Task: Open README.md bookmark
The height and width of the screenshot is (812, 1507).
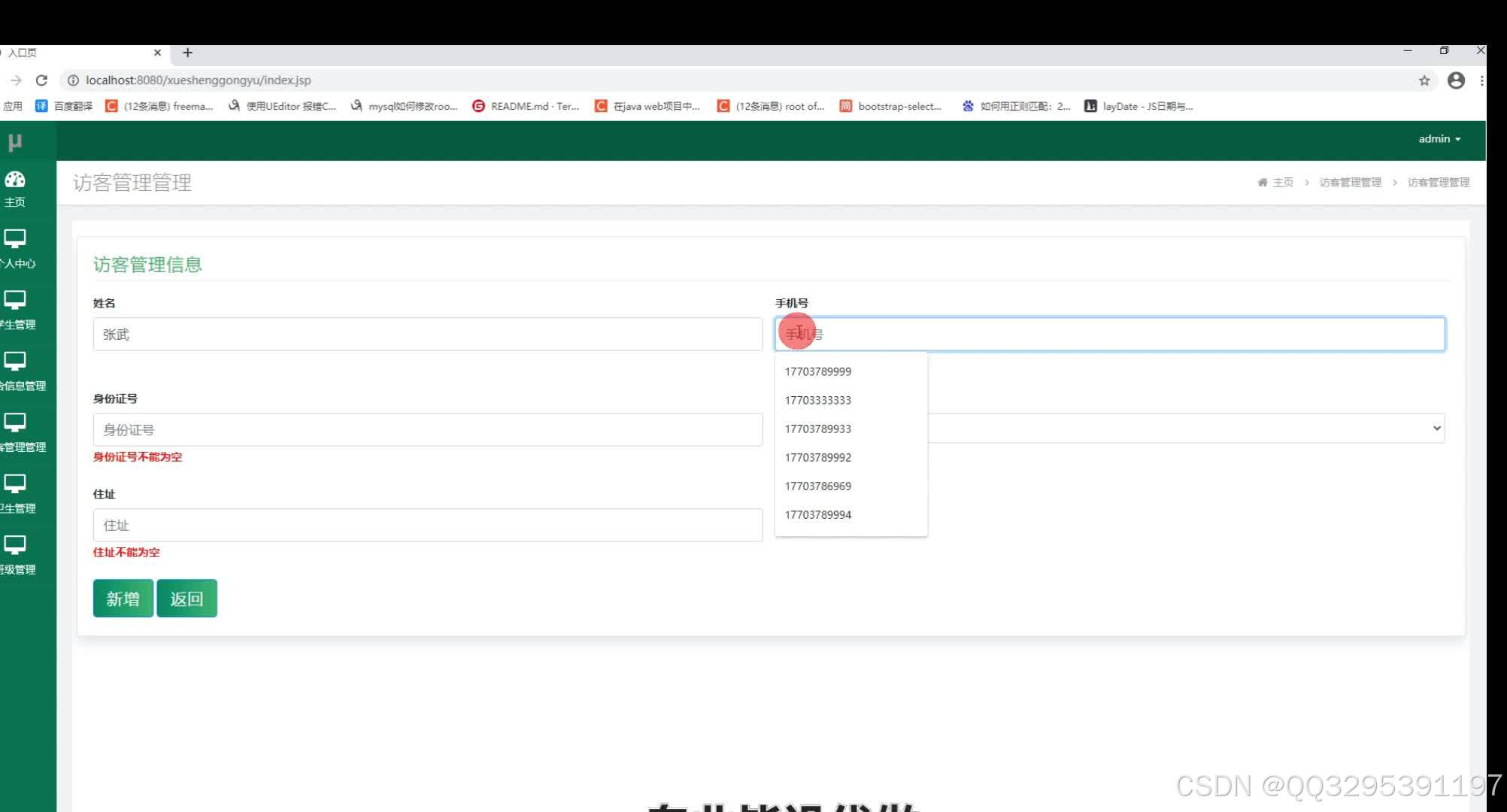Action: (526, 106)
